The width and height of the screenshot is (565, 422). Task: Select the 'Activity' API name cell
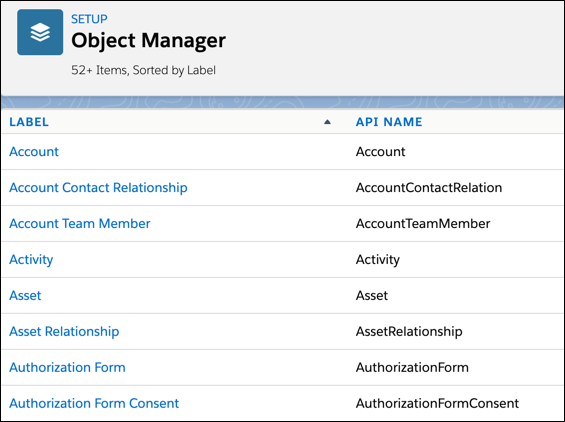[378, 260]
